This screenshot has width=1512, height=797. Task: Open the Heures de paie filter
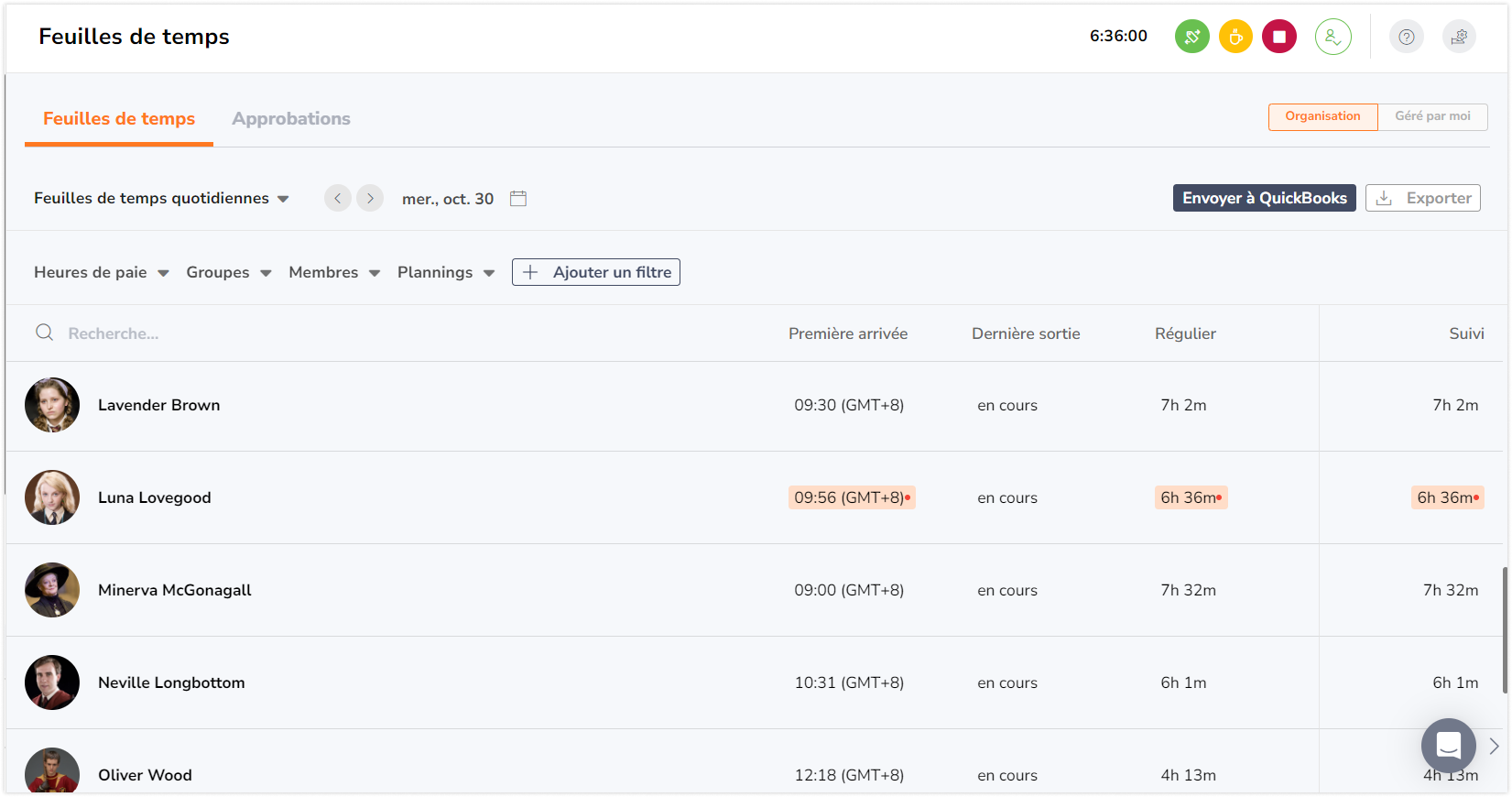click(102, 272)
